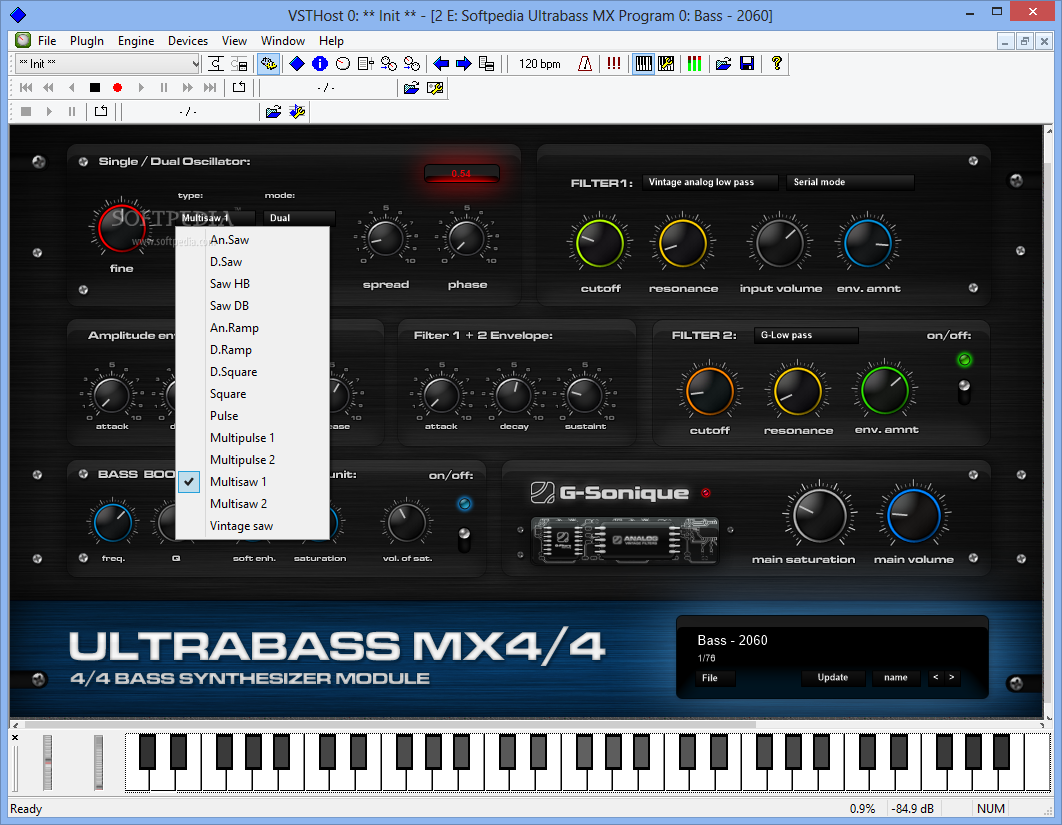1062x825 pixels.
Task: Click the next preset > button
Action: pyautogui.click(x=952, y=677)
